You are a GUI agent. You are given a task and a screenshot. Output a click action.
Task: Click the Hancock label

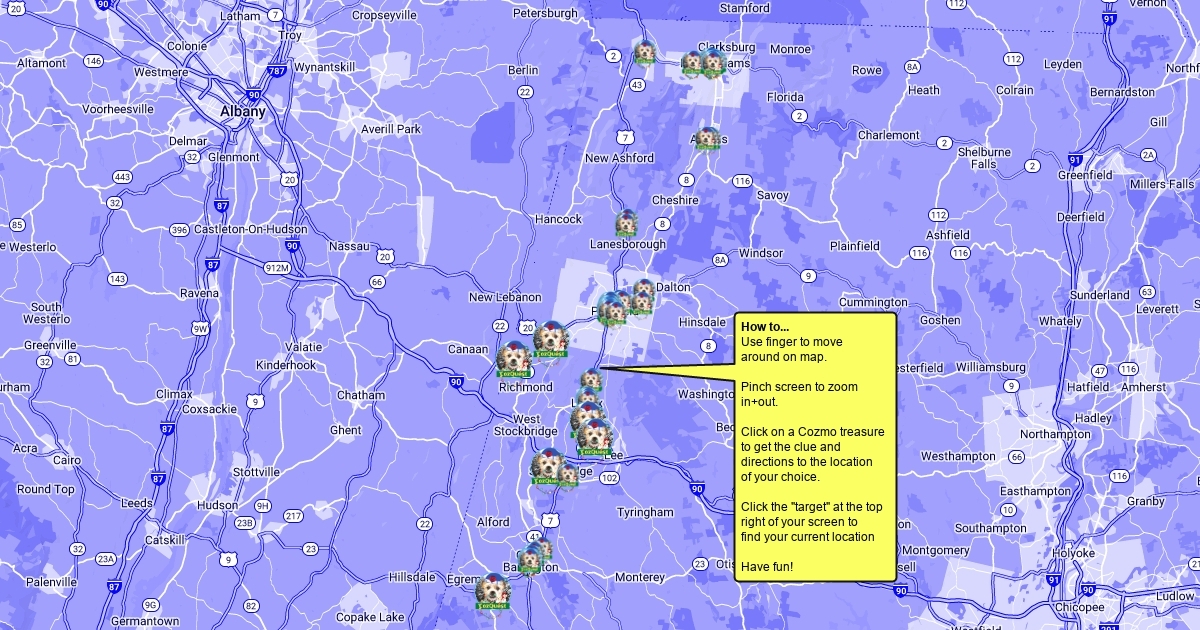point(558,219)
